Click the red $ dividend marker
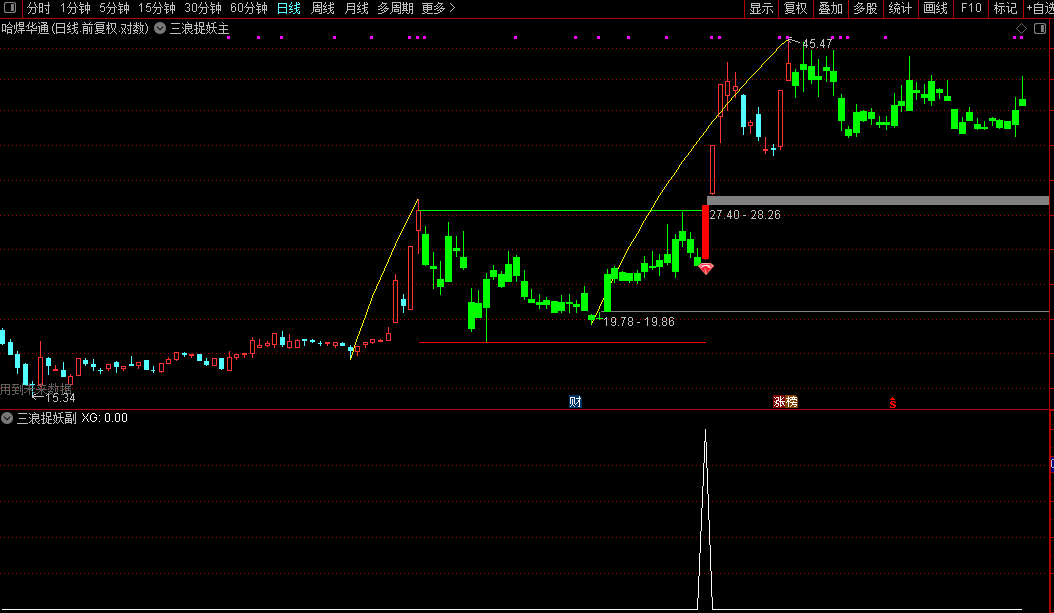The height and width of the screenshot is (613, 1054). pyautogui.click(x=893, y=403)
